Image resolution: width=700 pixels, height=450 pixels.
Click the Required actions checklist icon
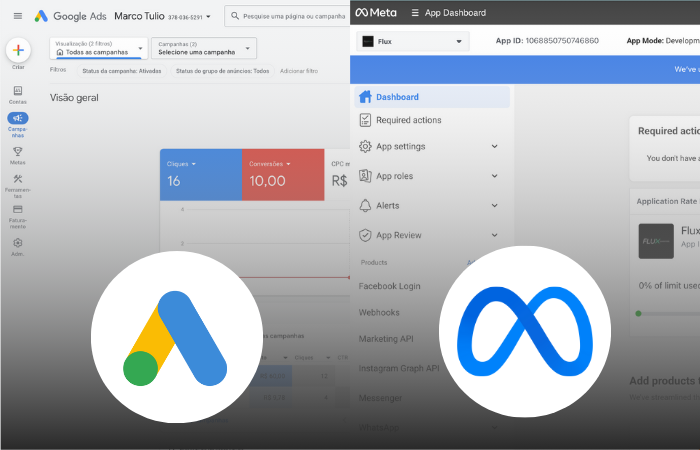coord(365,120)
